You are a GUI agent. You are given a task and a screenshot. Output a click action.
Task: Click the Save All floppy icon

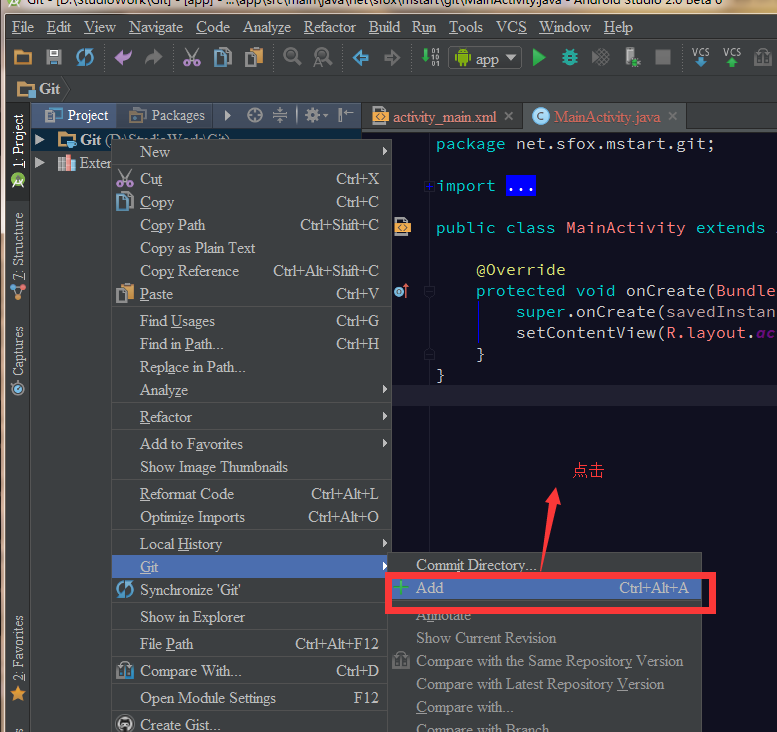point(54,58)
